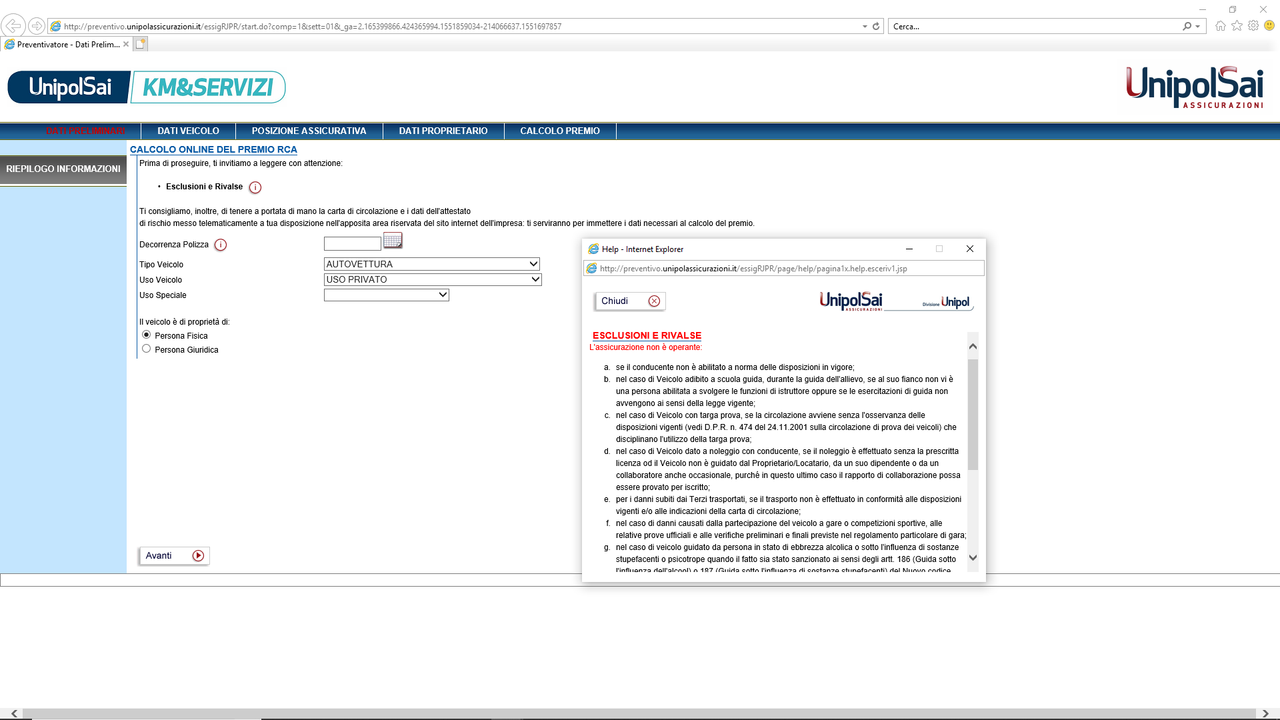Image resolution: width=1280 pixels, height=720 pixels.
Task: Open the calendar icon next to Decorrenza Polizza
Action: click(x=392, y=240)
